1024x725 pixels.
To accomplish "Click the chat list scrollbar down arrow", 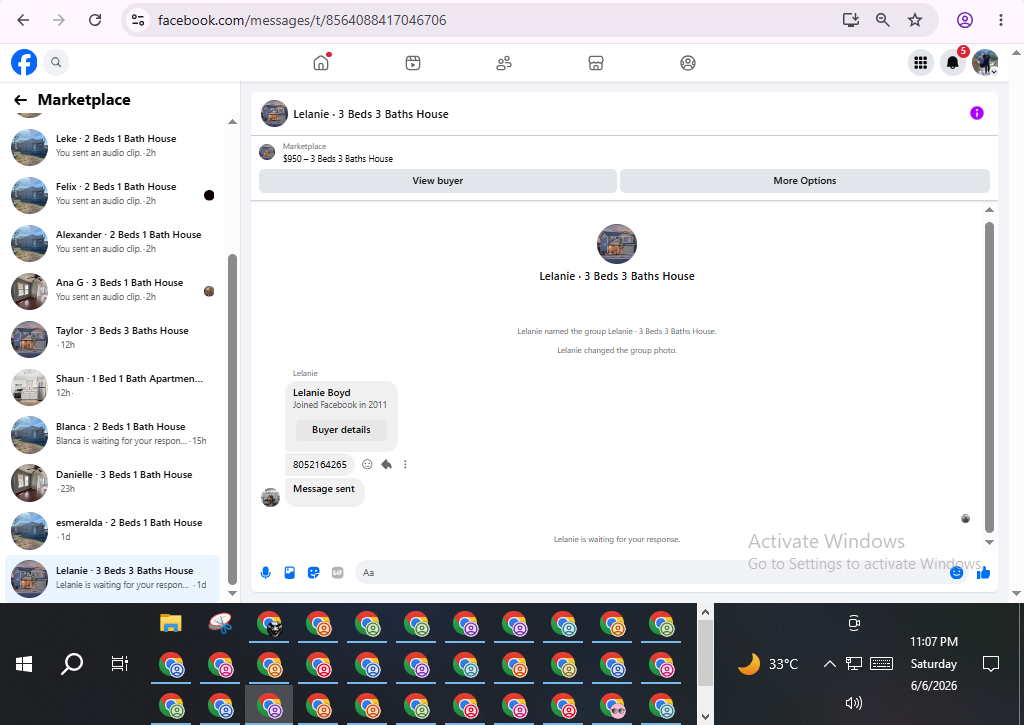I will click(x=232, y=594).
